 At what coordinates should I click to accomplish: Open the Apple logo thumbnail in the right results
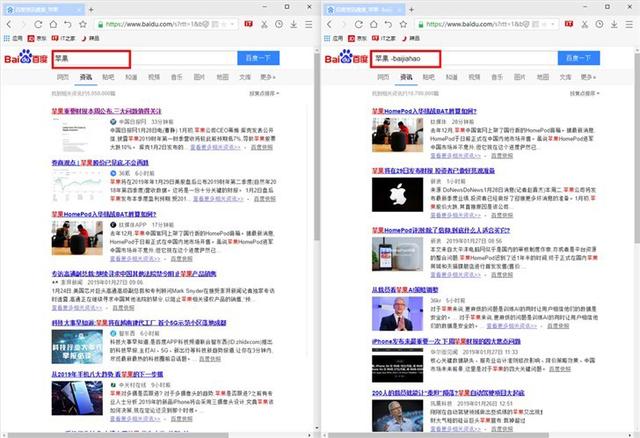(x=397, y=194)
